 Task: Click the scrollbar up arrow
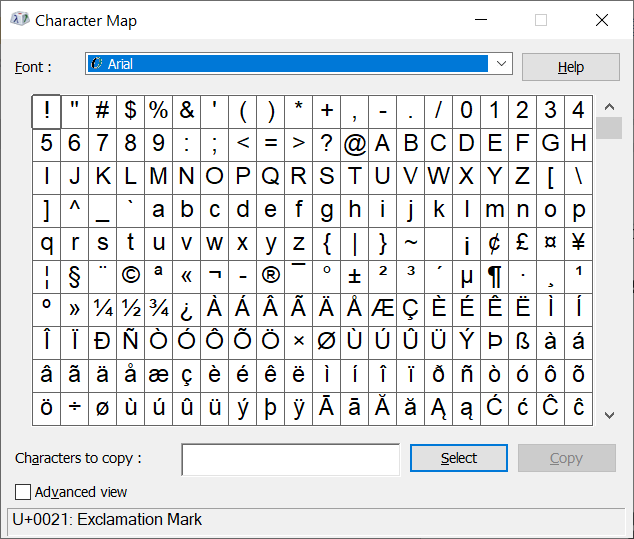point(609,107)
